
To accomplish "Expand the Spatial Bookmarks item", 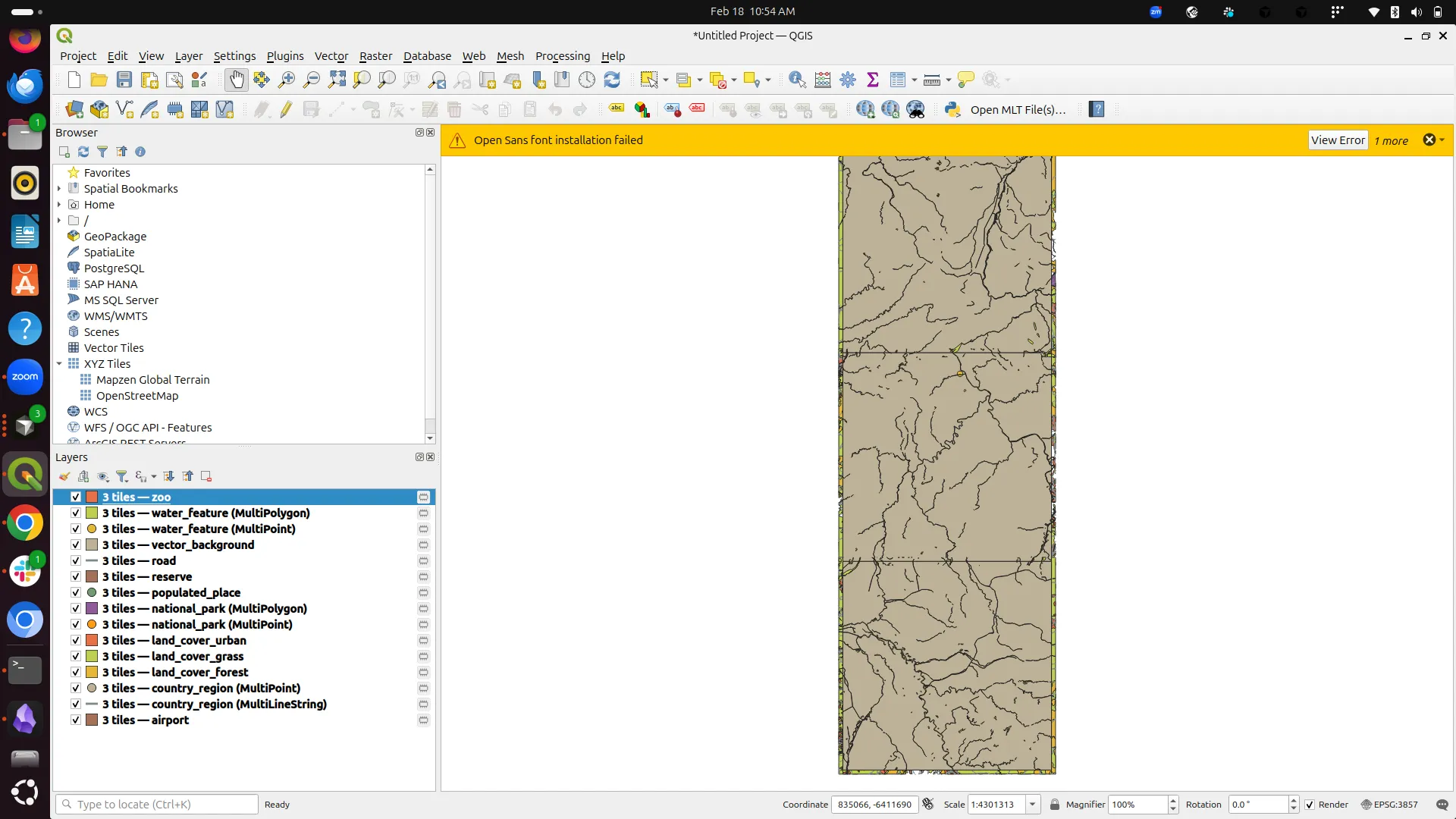I will (x=59, y=188).
